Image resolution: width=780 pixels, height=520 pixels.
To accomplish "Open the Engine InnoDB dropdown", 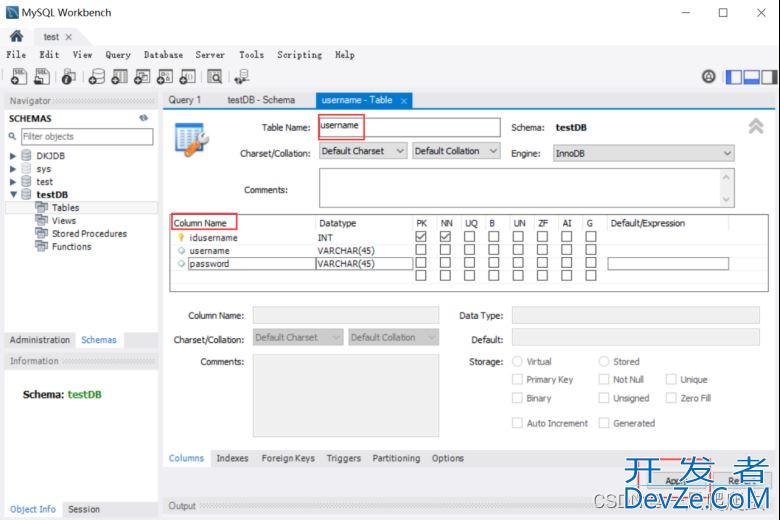I will click(643, 153).
